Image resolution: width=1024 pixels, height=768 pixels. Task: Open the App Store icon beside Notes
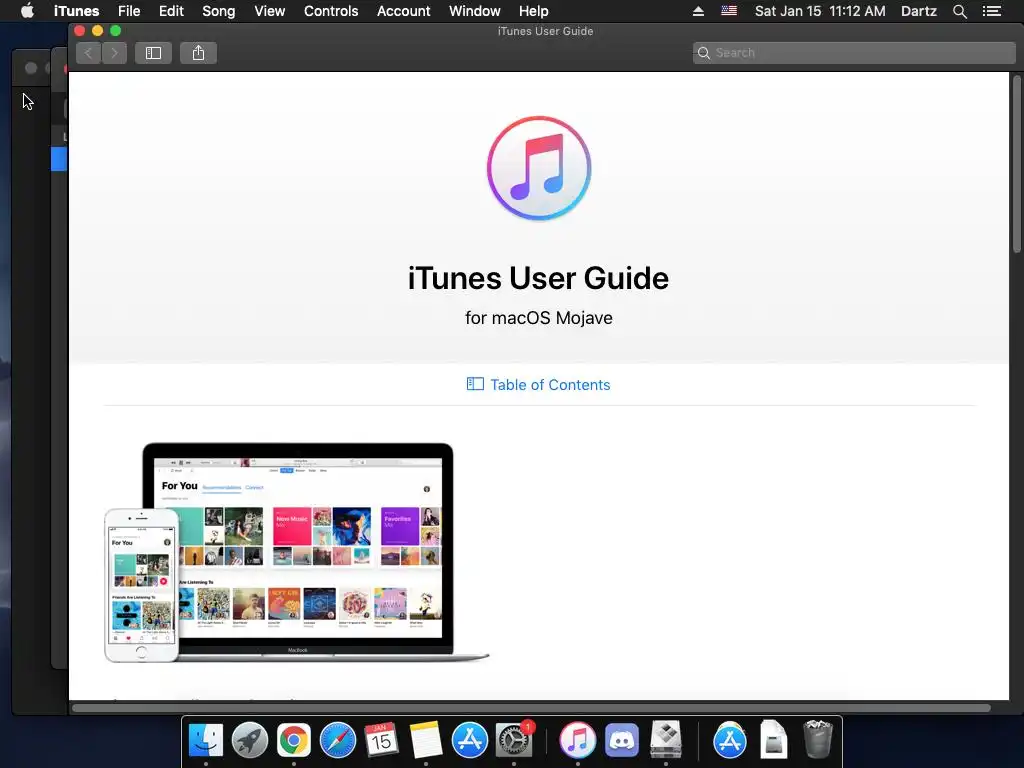coord(470,740)
